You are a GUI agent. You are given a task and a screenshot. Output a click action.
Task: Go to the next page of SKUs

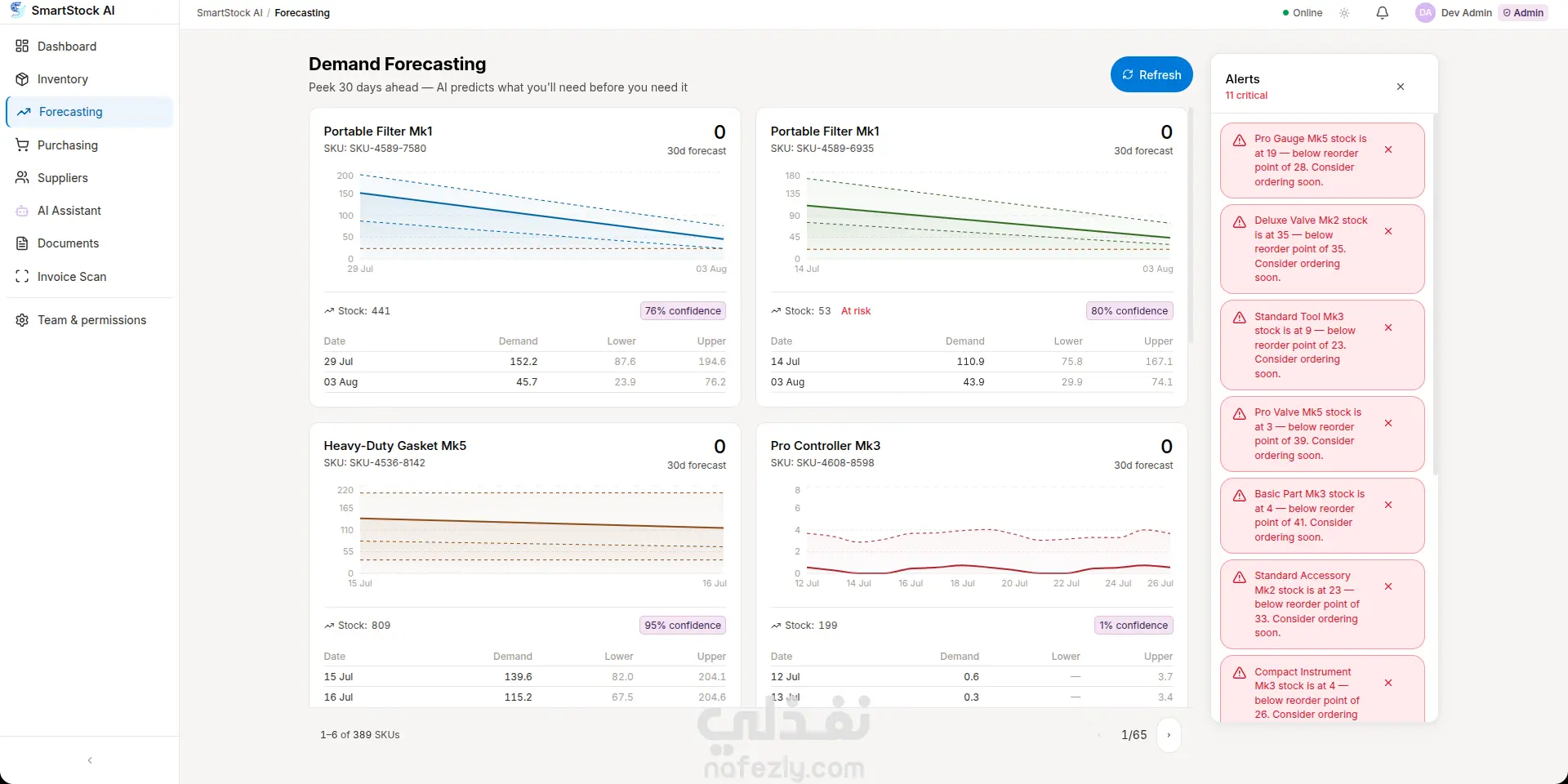click(1169, 735)
